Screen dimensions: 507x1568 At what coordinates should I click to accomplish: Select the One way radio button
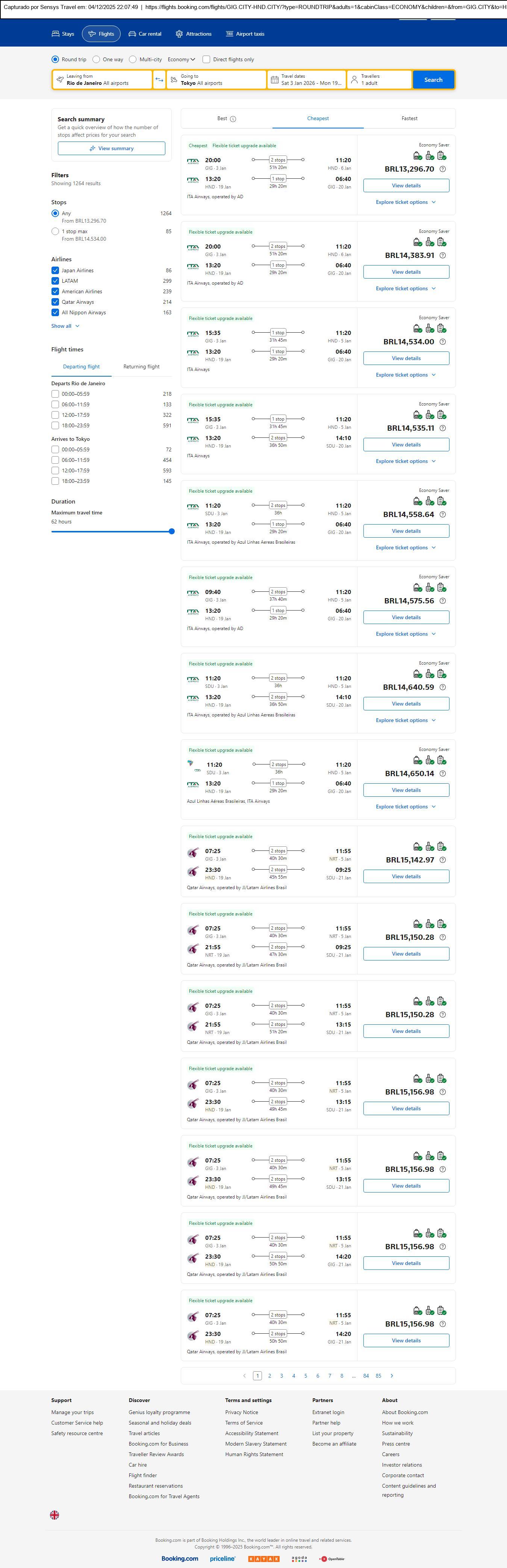[x=96, y=60]
